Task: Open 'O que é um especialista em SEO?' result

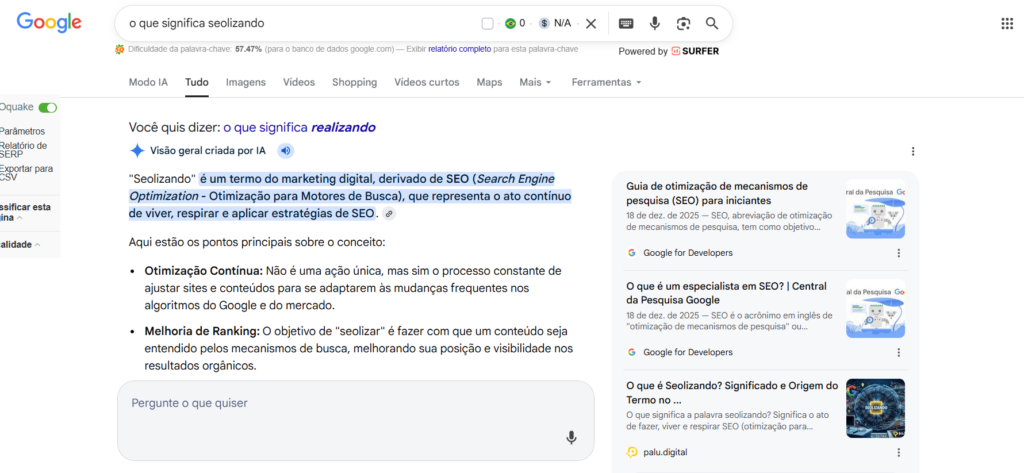Action: click(726, 293)
